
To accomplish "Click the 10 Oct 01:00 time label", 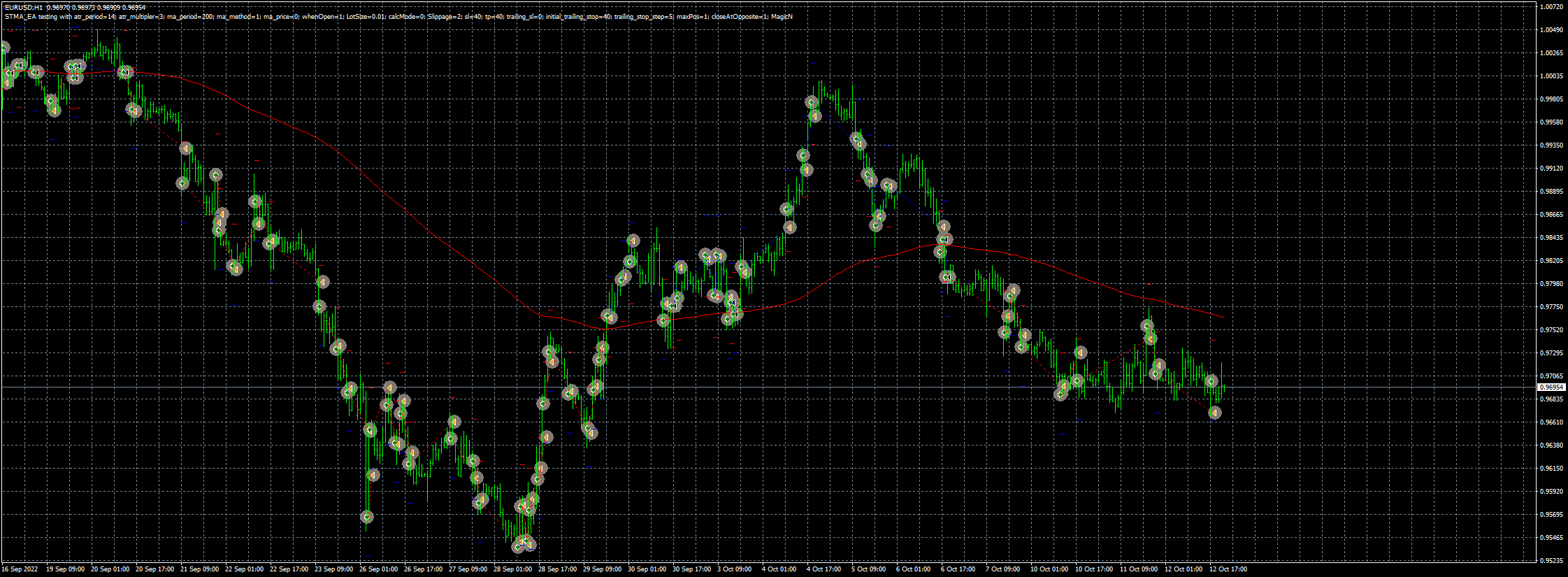I will [x=1049, y=569].
